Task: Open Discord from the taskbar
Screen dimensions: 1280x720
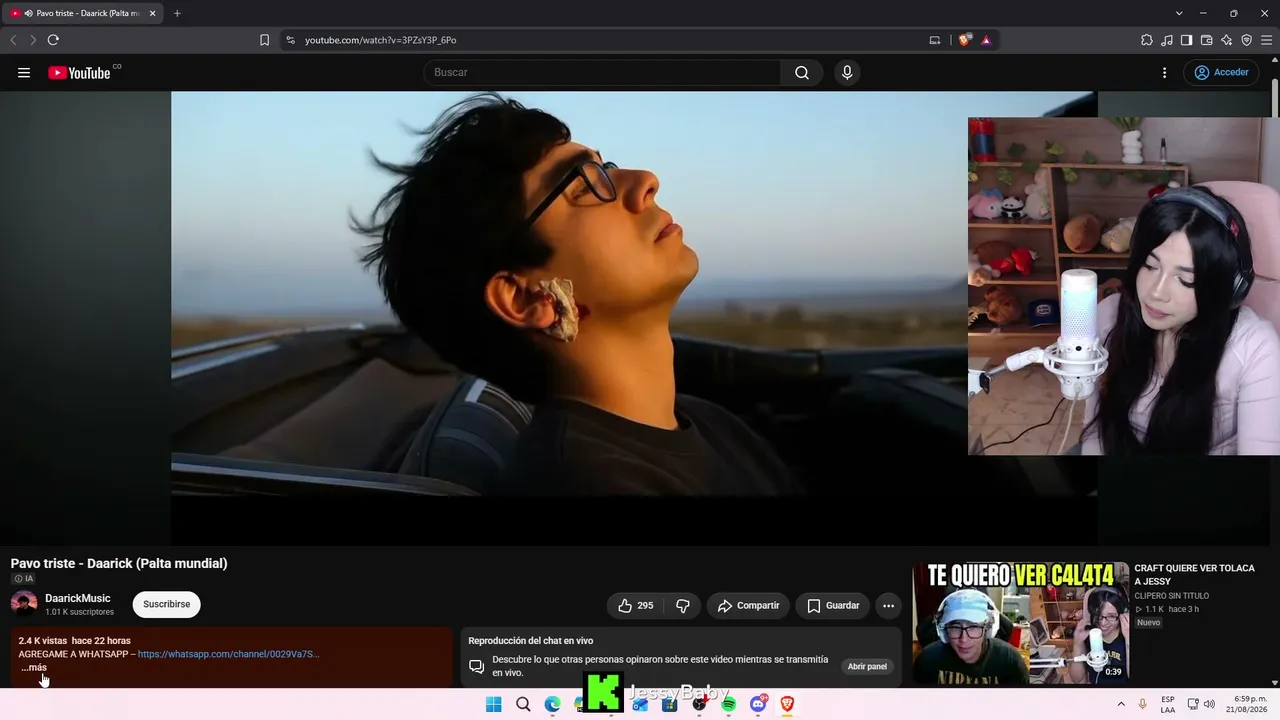Action: tap(758, 704)
